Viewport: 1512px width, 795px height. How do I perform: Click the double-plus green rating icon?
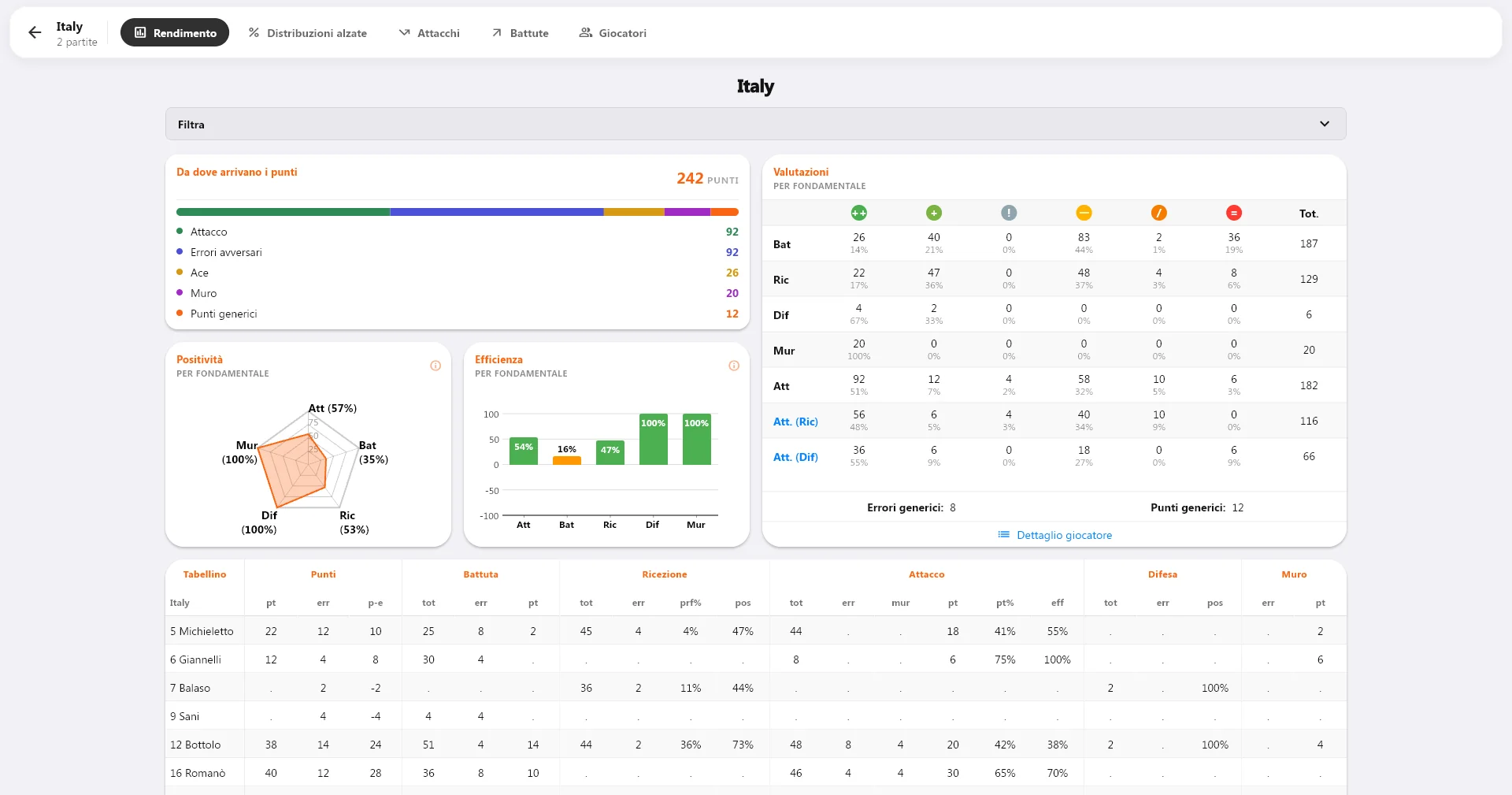tap(858, 213)
